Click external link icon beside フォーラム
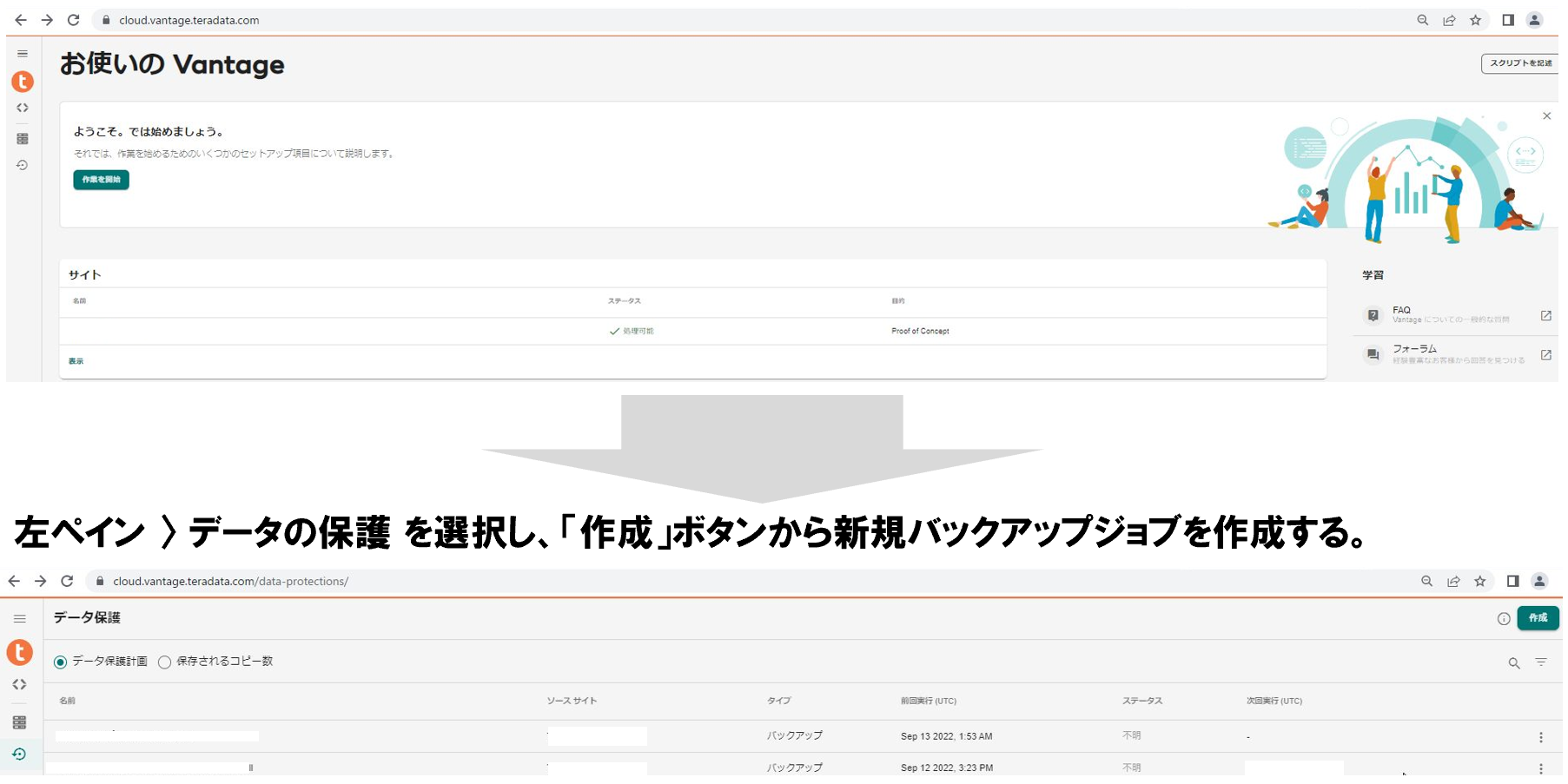This screenshot has width=1568, height=784. click(x=1546, y=355)
